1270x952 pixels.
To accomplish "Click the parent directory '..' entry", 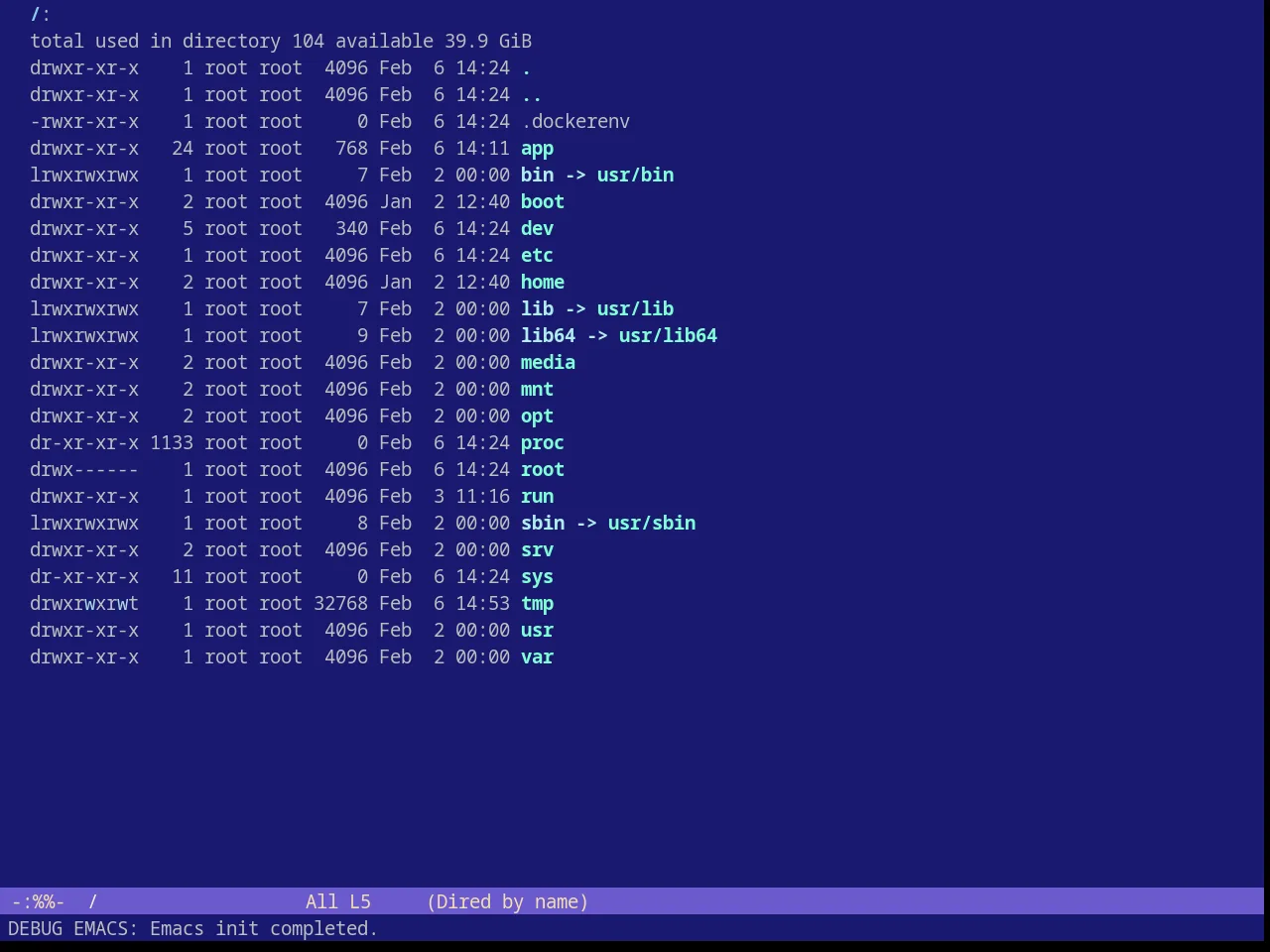I will 532,95.
